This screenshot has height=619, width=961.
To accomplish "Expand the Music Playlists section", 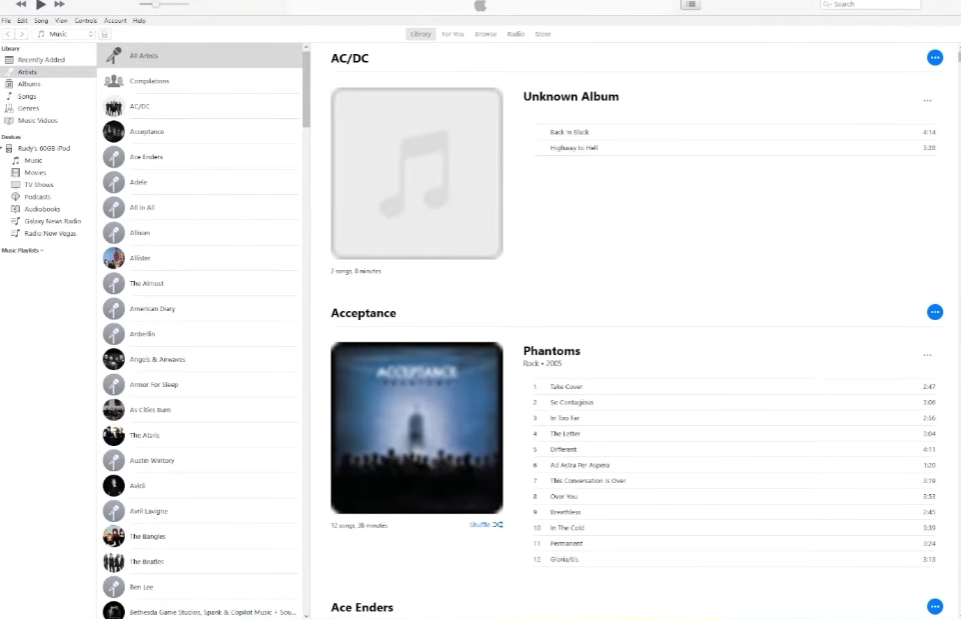I will tap(23, 251).
